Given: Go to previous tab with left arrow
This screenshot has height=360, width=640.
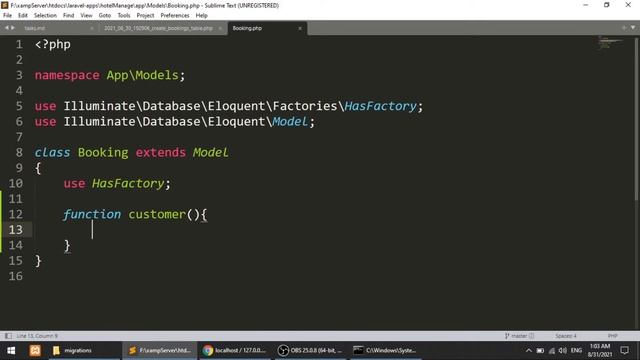Looking at the screenshot, I should (7, 28).
